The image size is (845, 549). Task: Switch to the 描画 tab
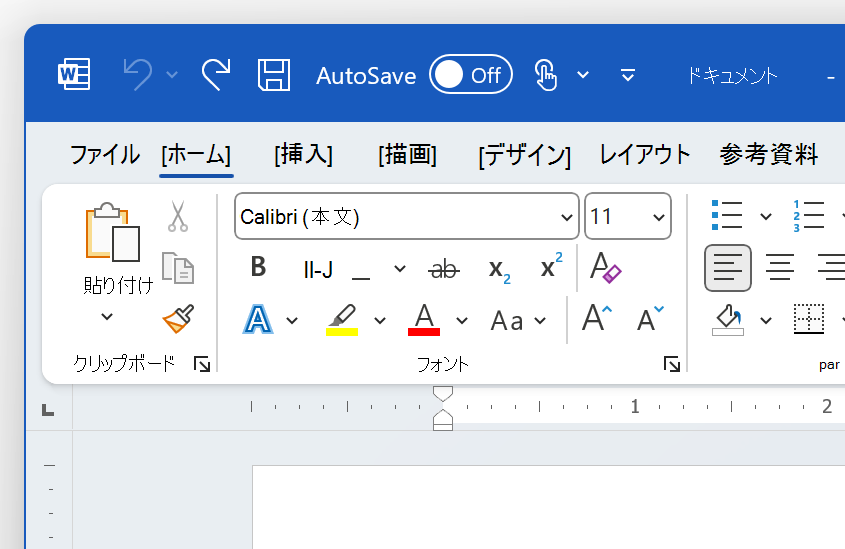click(x=407, y=155)
